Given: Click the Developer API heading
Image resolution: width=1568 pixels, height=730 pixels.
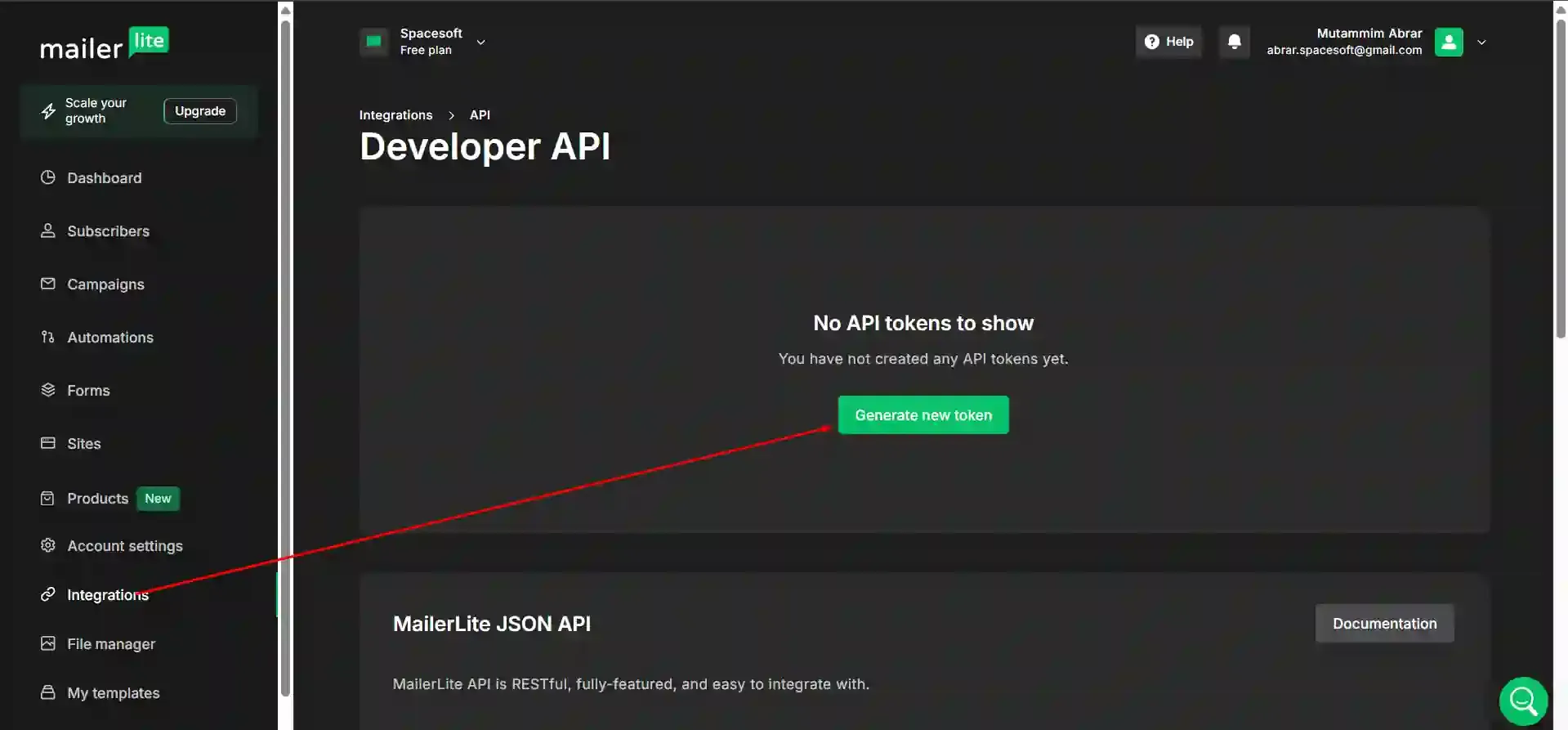Looking at the screenshot, I should pyautogui.click(x=485, y=147).
